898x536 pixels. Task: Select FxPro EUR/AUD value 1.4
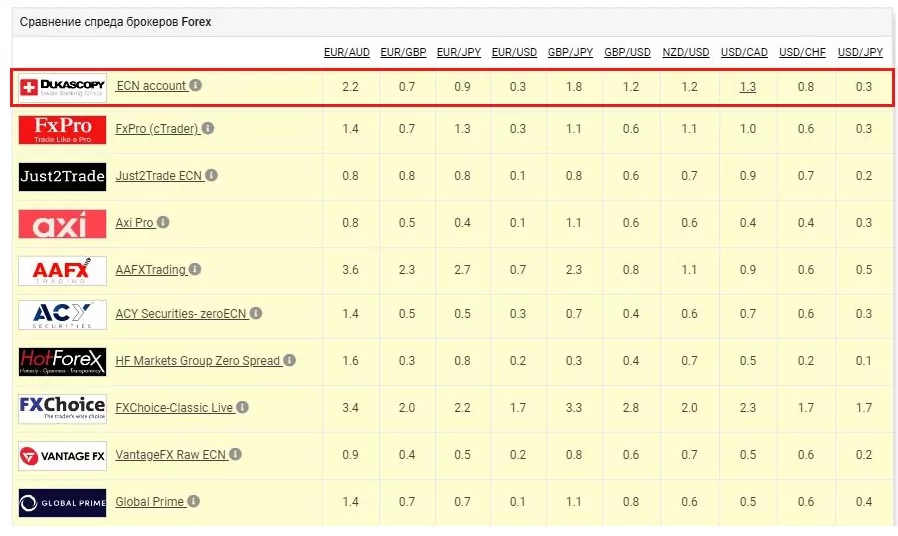coord(350,129)
